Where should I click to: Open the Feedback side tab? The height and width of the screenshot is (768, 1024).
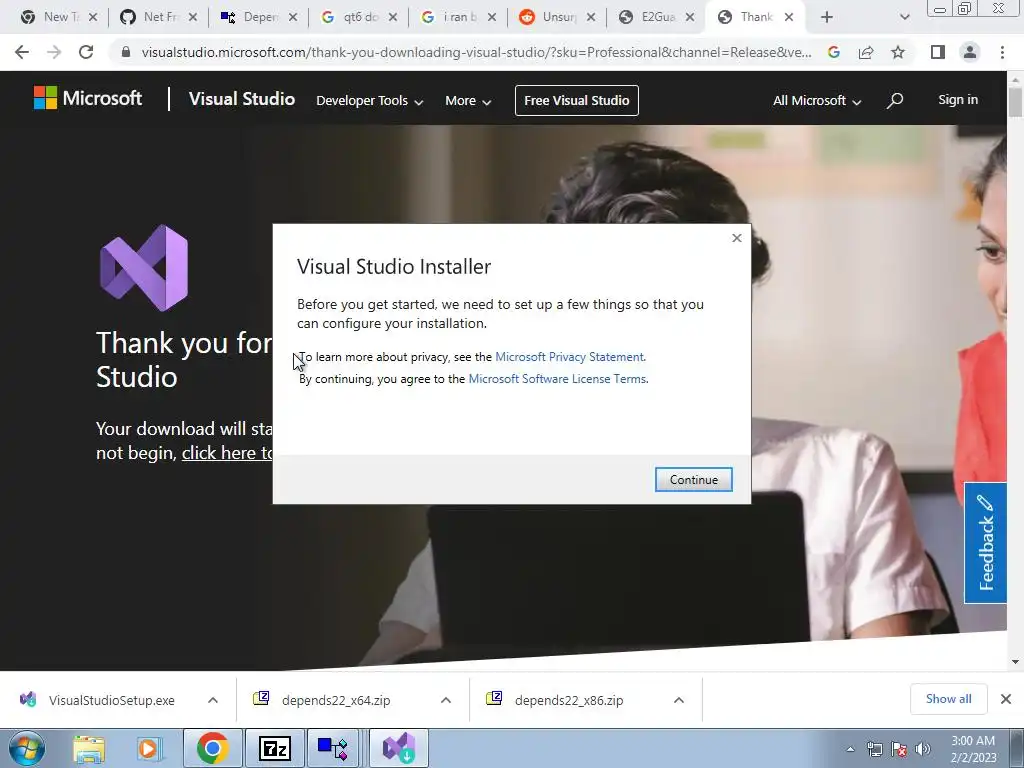pyautogui.click(x=985, y=543)
